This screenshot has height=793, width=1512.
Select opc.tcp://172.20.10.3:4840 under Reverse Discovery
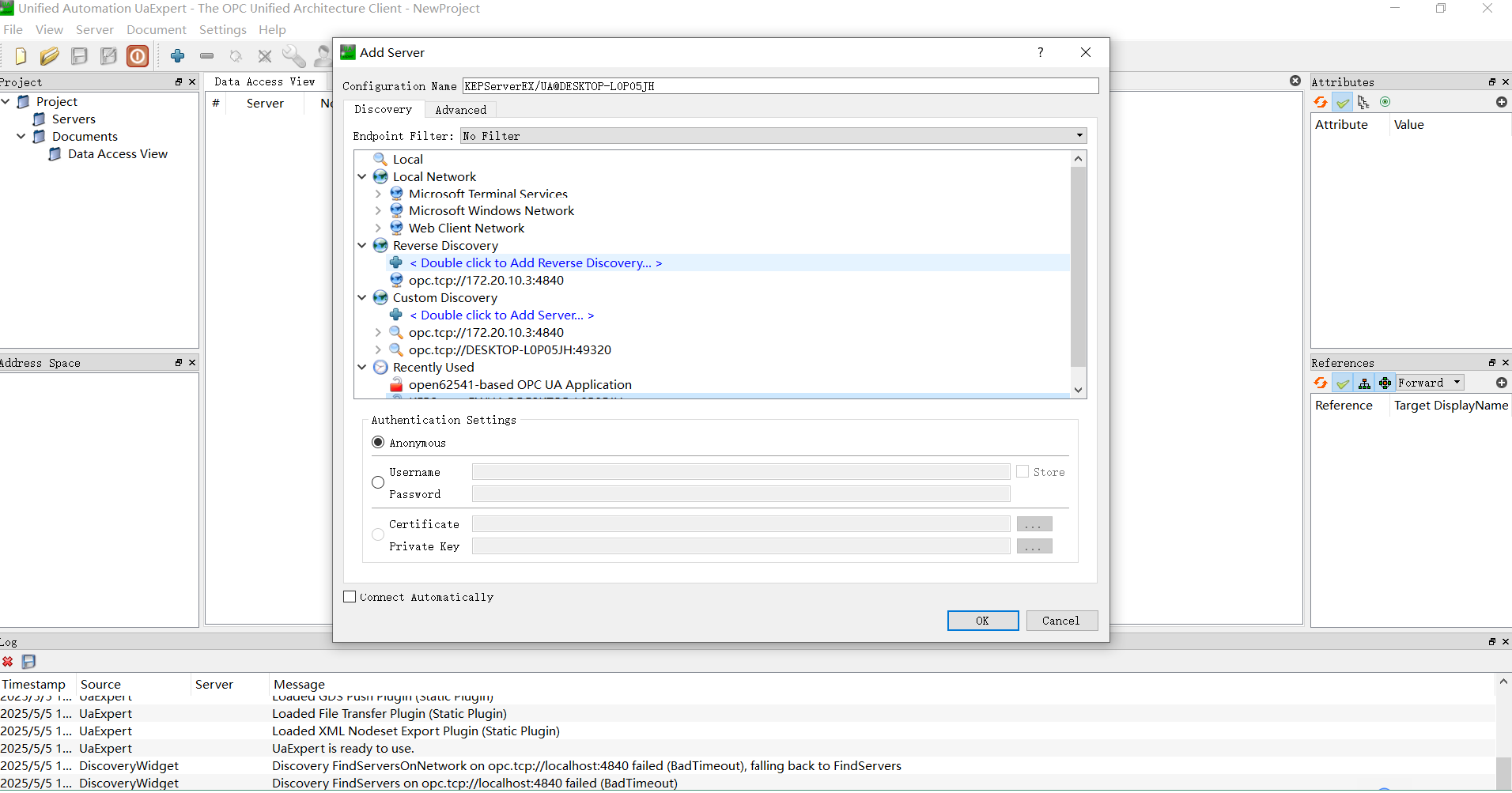[486, 281]
